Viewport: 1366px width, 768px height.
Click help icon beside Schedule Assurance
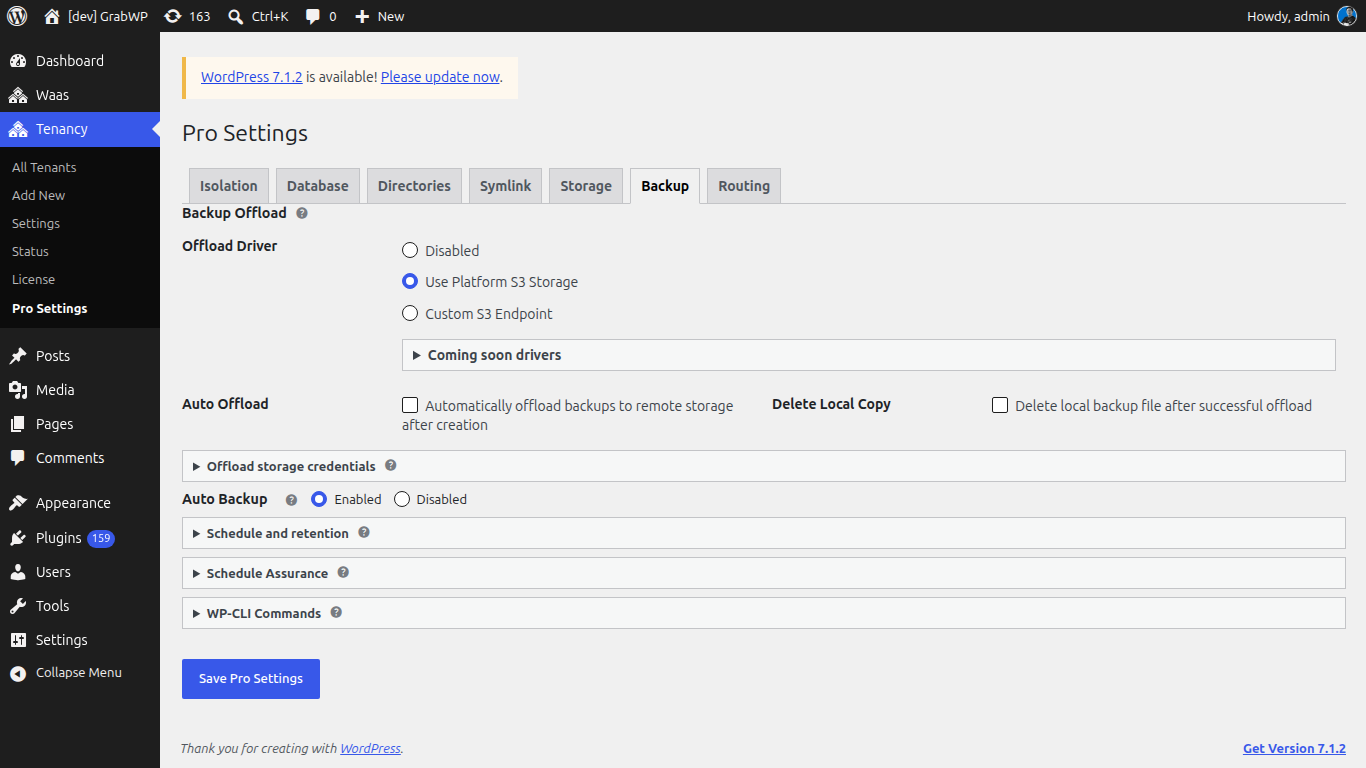pos(343,572)
